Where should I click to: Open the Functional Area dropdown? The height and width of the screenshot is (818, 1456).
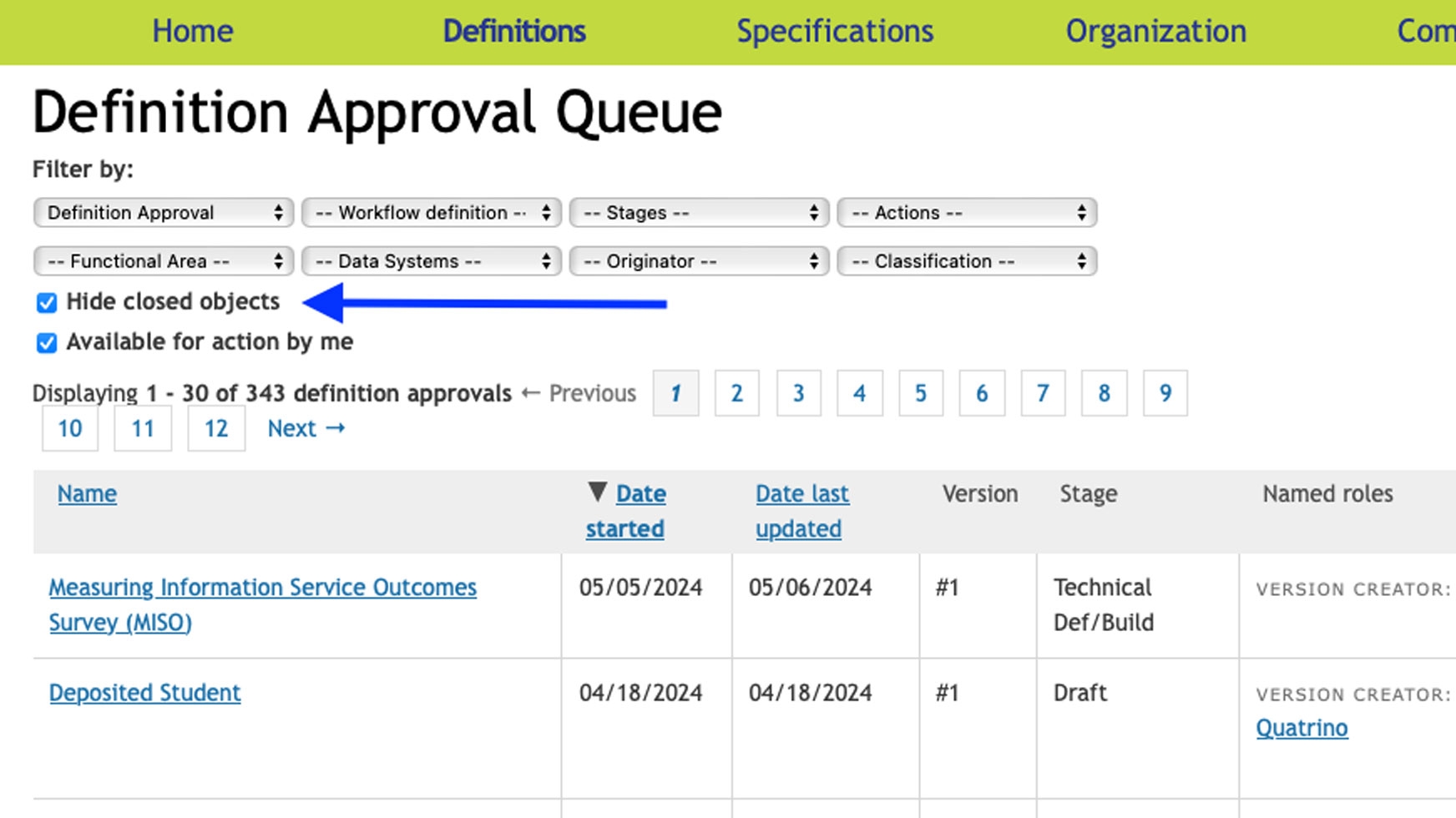(164, 261)
